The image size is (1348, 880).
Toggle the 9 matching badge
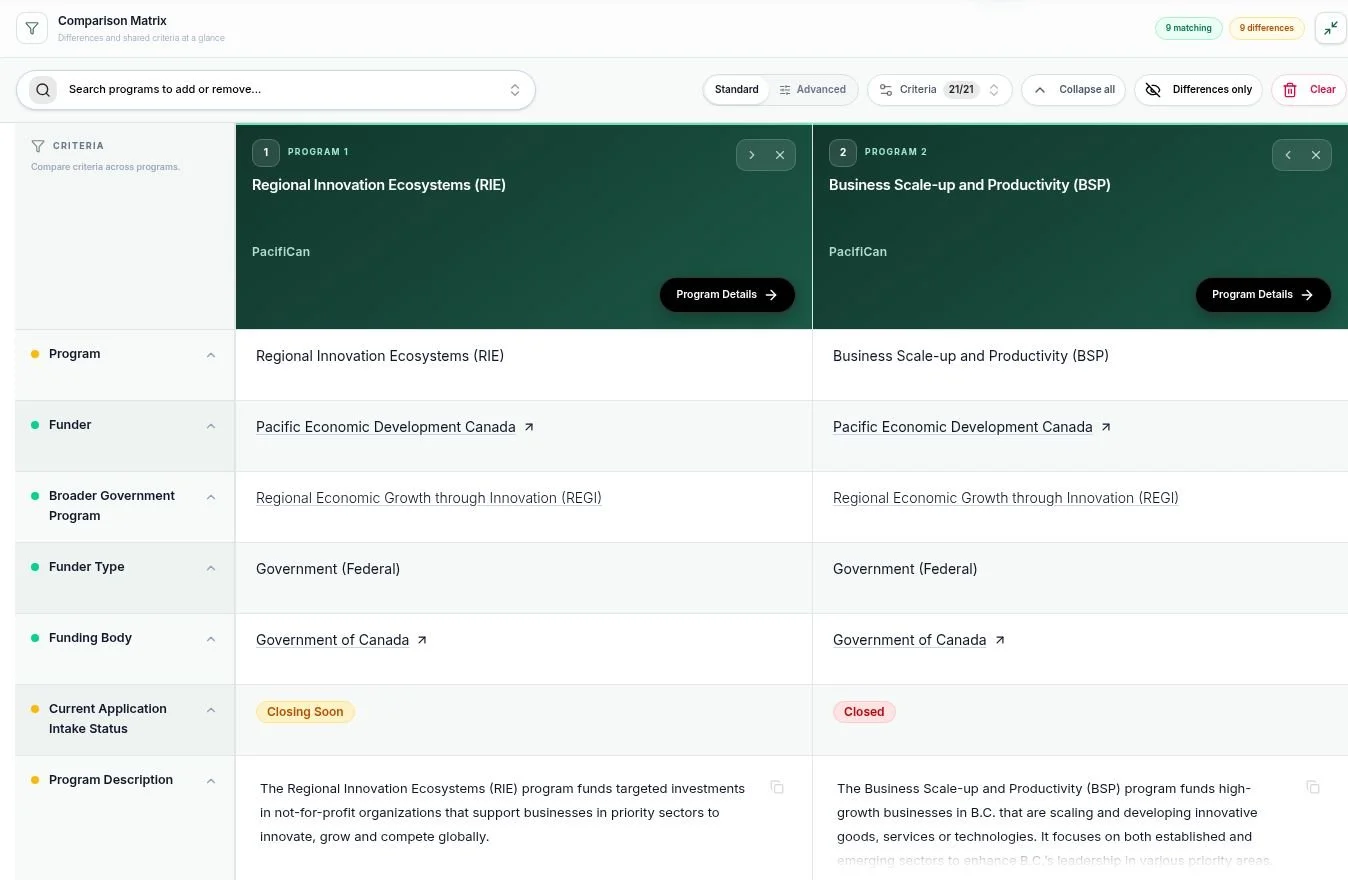1188,28
